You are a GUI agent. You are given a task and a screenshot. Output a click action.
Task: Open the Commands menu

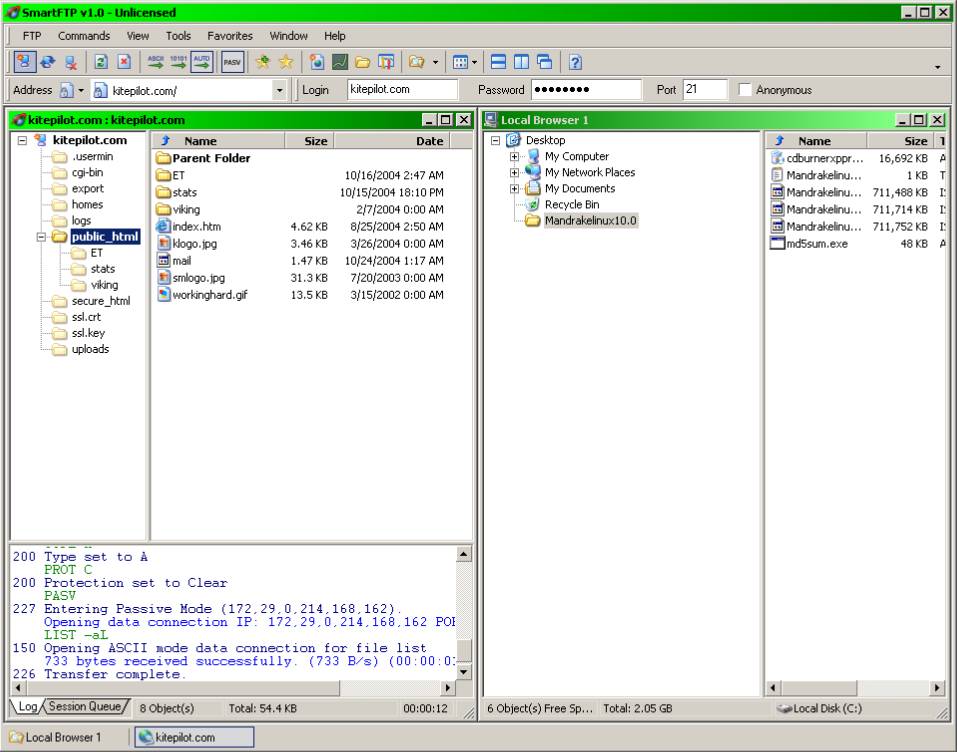pyautogui.click(x=84, y=36)
